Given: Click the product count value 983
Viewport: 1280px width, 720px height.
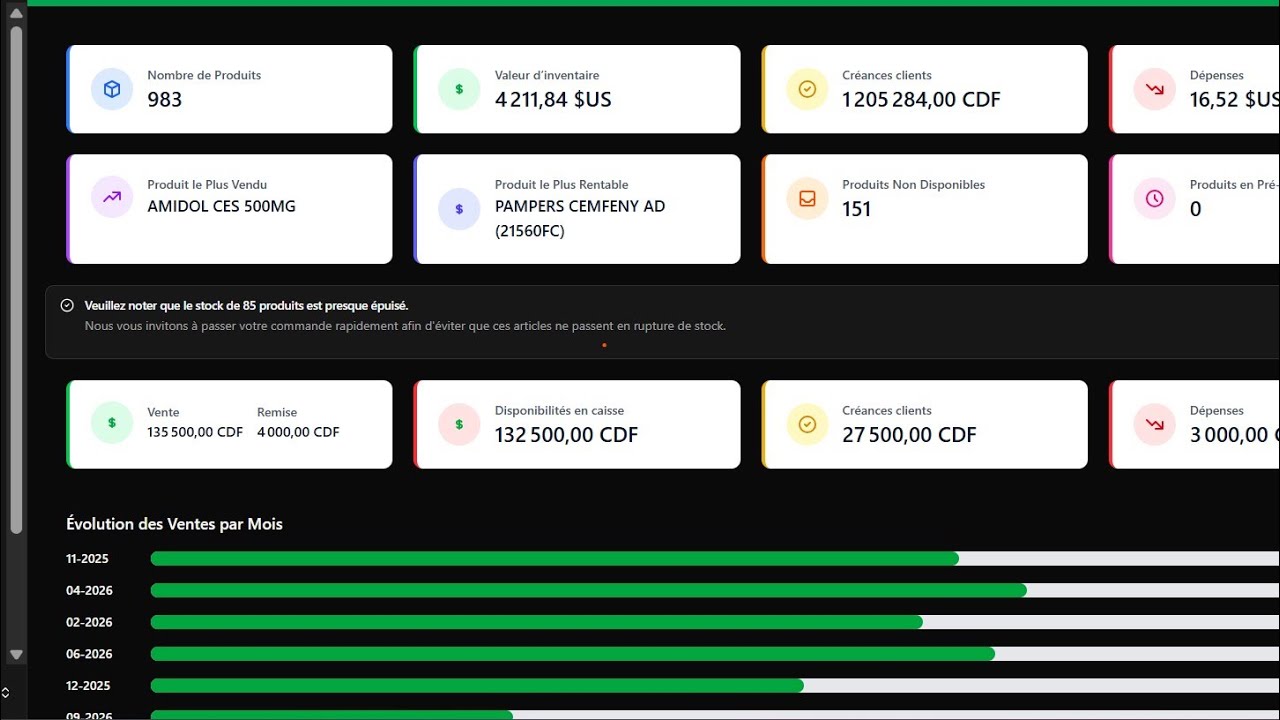Looking at the screenshot, I should [x=165, y=99].
